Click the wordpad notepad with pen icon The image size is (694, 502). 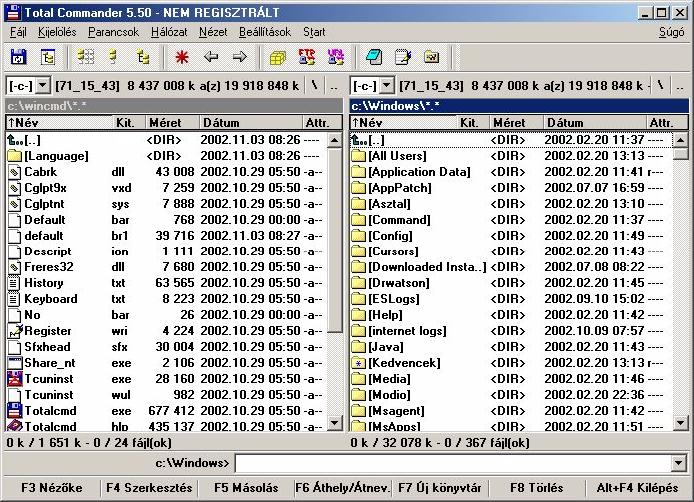coord(403,57)
